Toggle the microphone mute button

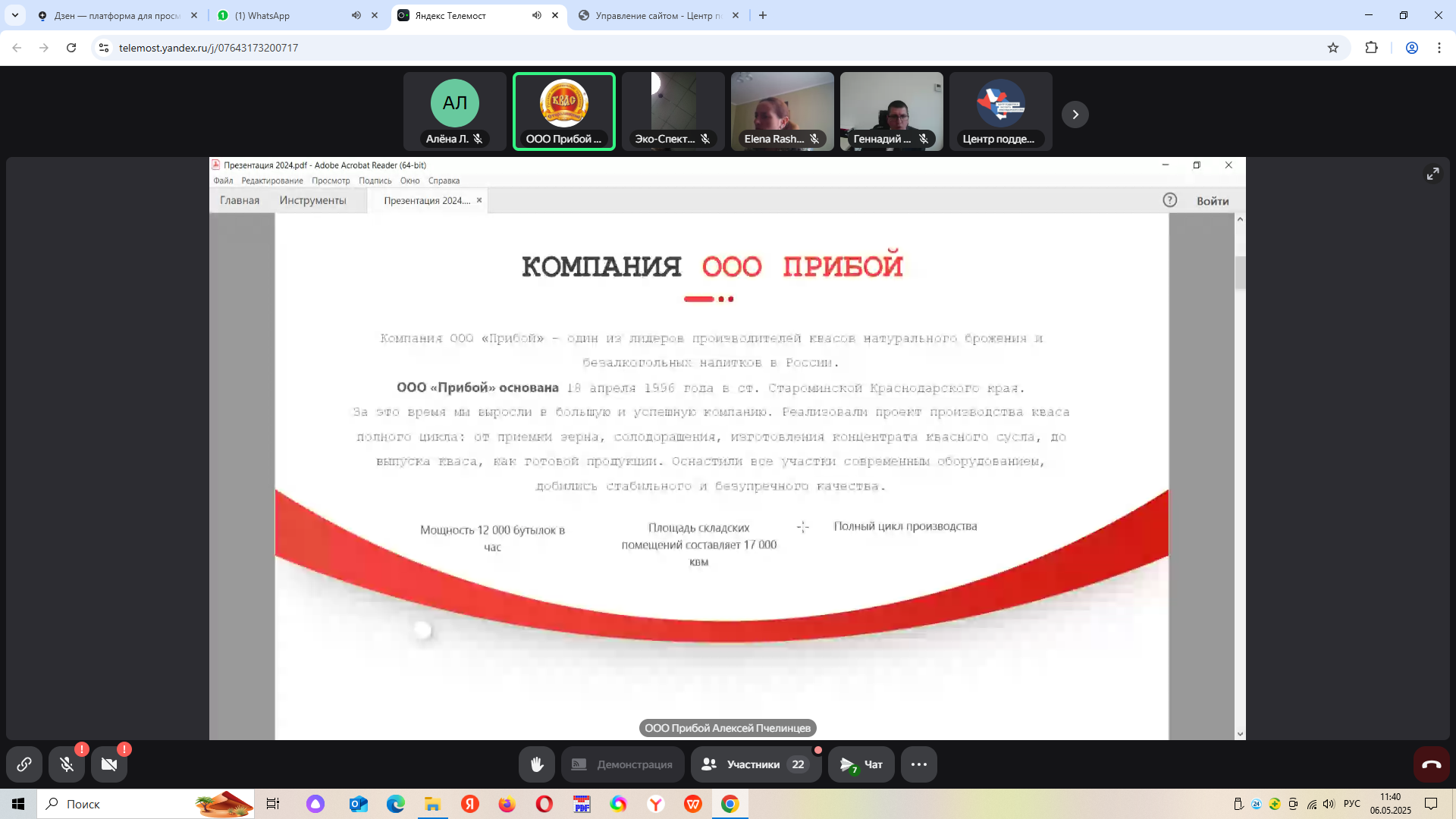(67, 764)
